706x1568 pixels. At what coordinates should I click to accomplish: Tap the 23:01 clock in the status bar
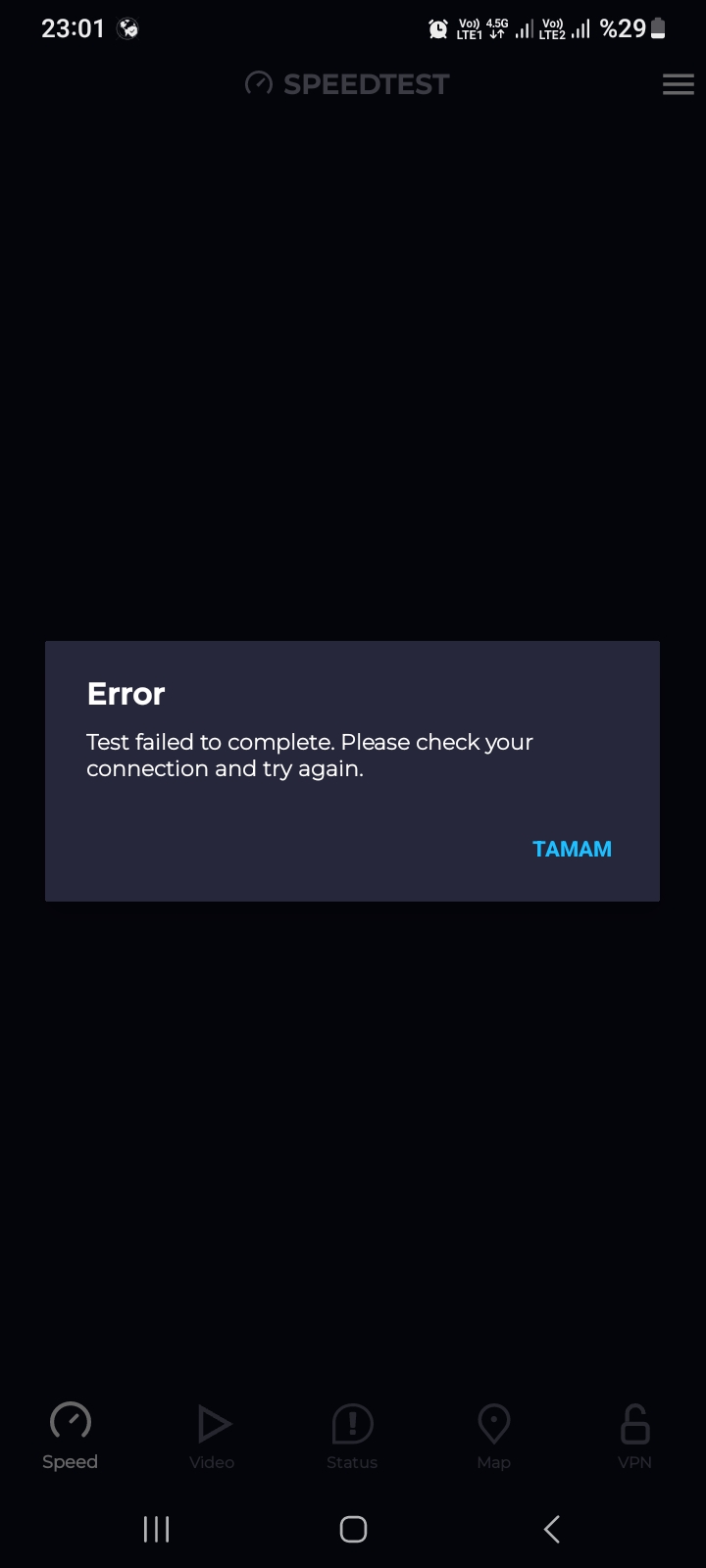click(x=73, y=29)
